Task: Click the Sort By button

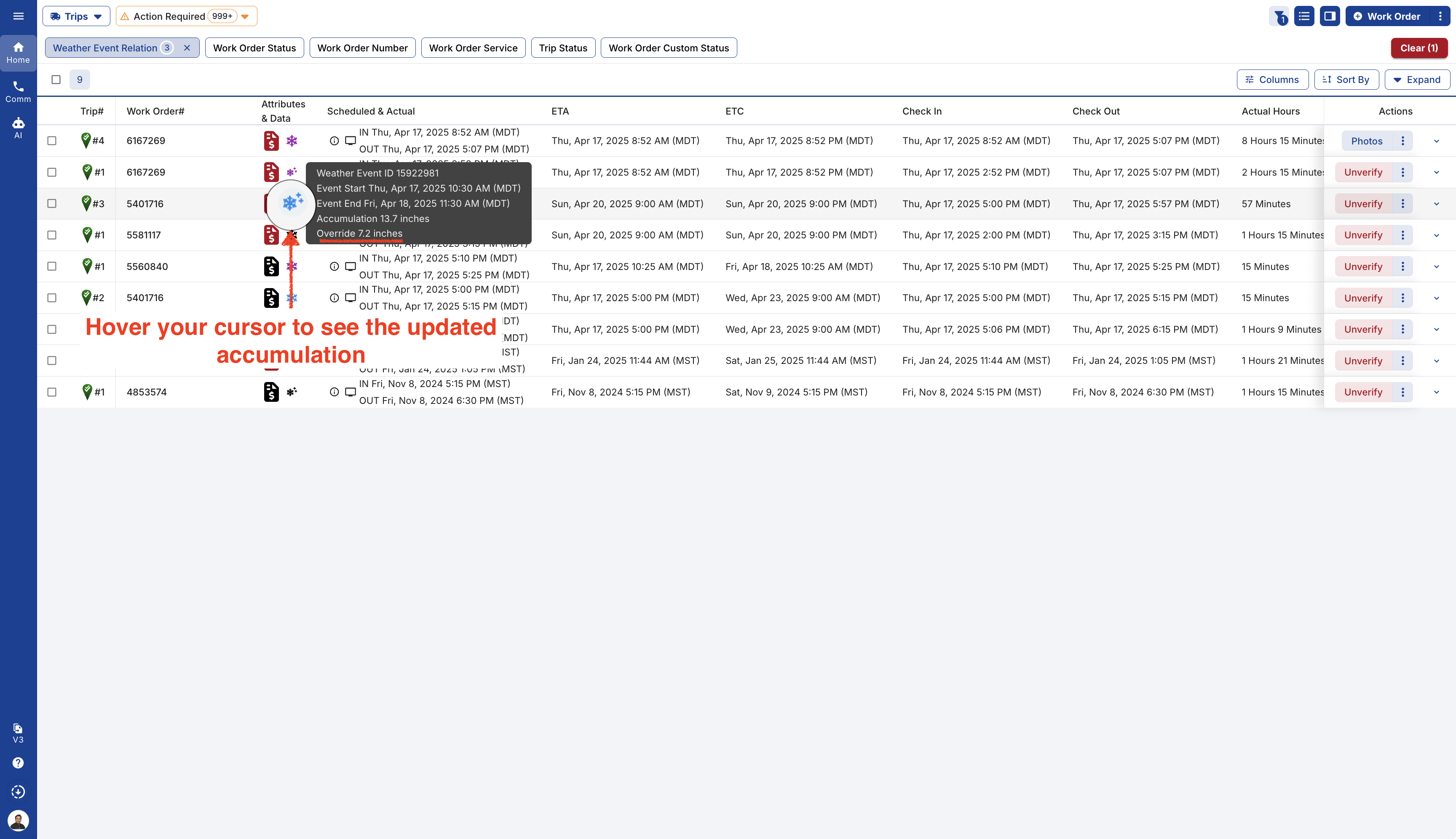Action: point(1346,80)
